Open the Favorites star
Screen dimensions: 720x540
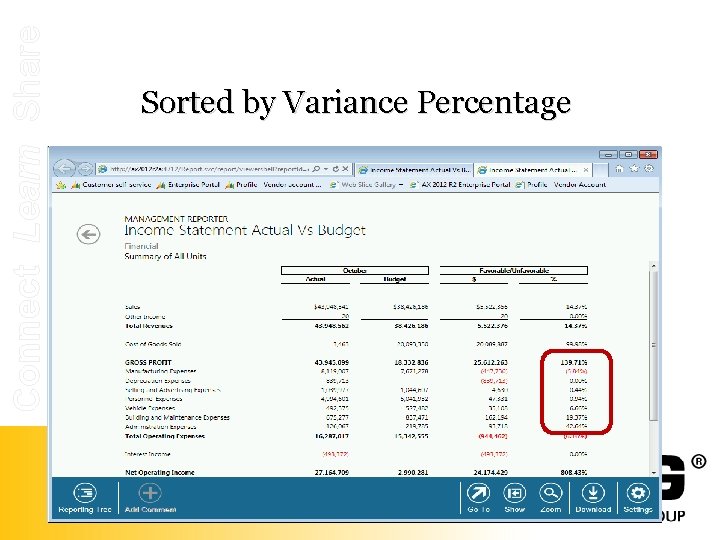click(634, 169)
